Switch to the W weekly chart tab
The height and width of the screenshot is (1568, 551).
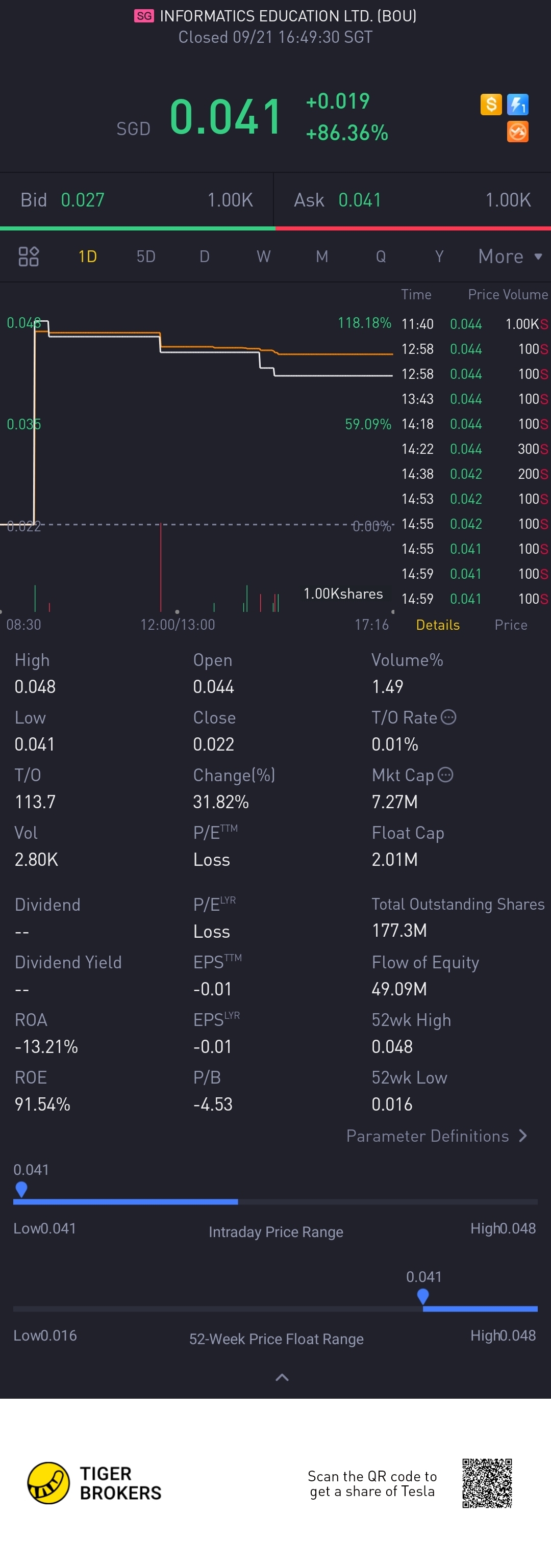click(263, 256)
